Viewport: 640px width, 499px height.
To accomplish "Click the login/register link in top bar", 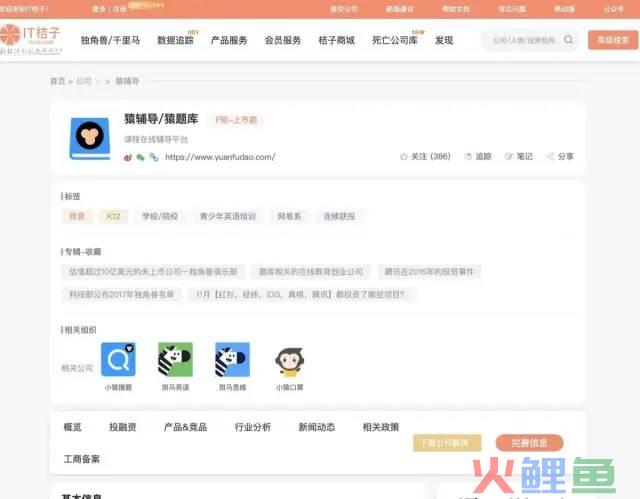I will [x=109, y=9].
